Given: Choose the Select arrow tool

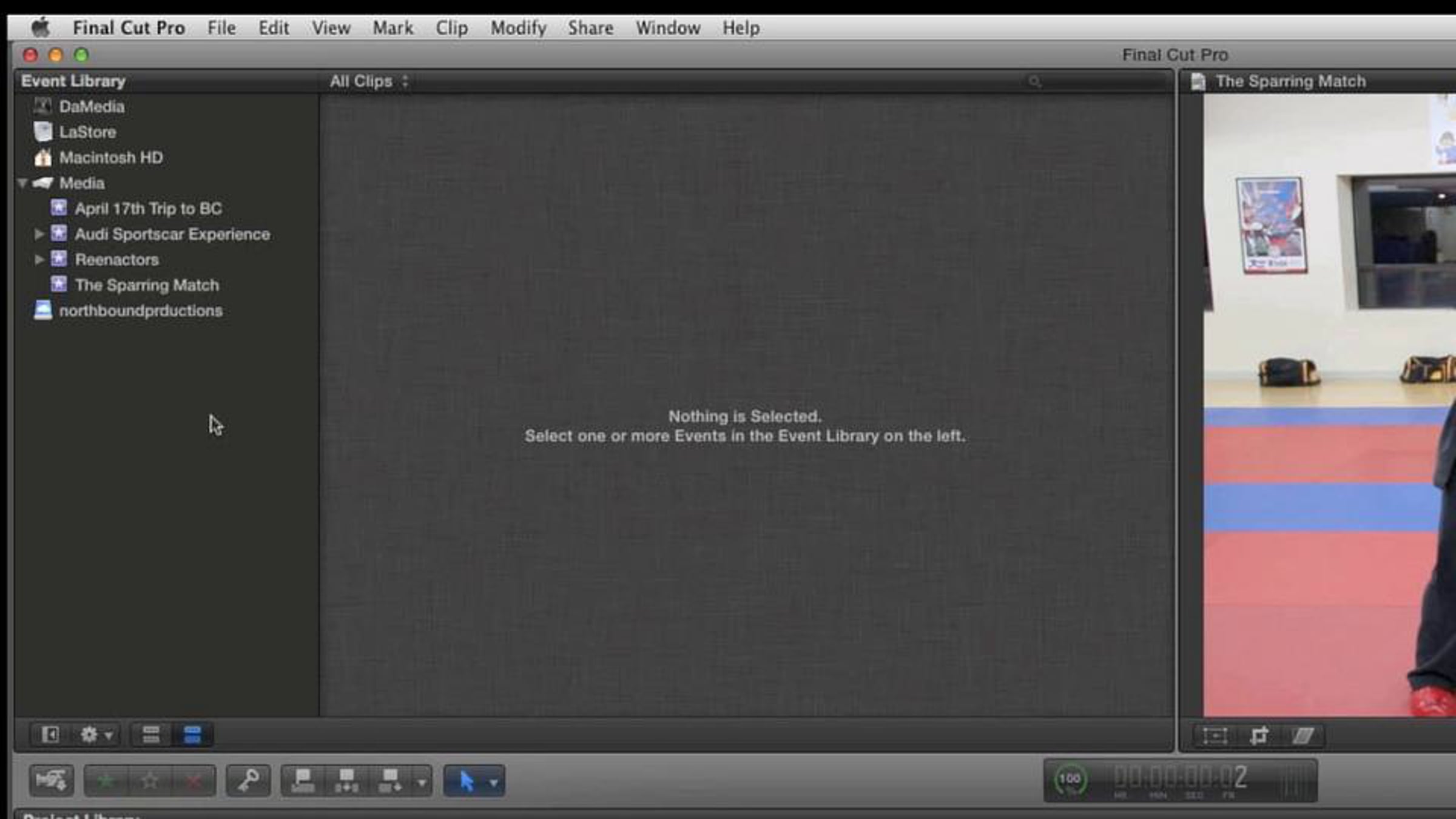Looking at the screenshot, I should tap(466, 781).
